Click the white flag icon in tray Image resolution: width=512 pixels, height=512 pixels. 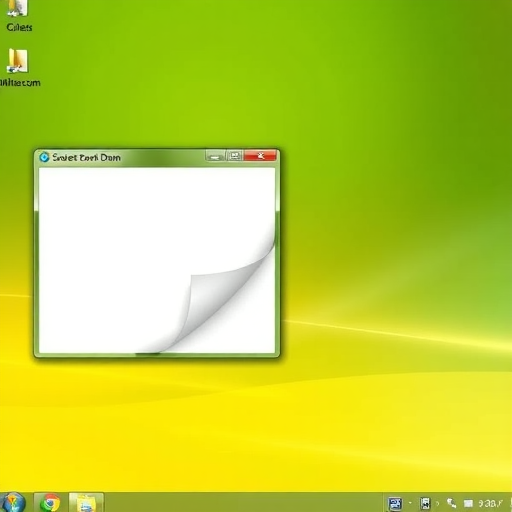[x=468, y=503]
